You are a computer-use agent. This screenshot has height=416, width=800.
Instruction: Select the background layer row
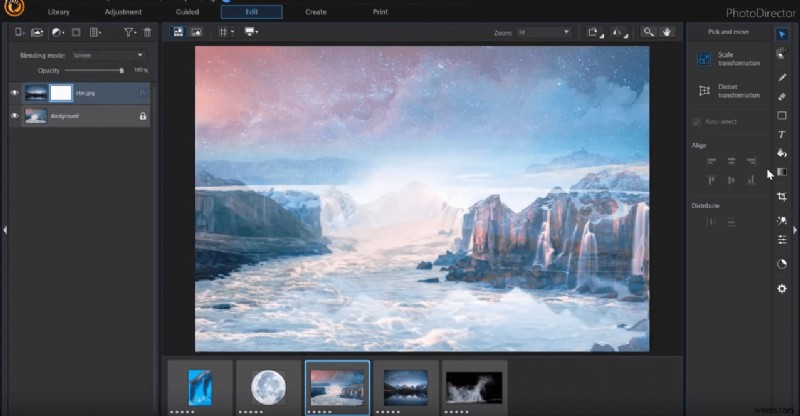click(80, 116)
